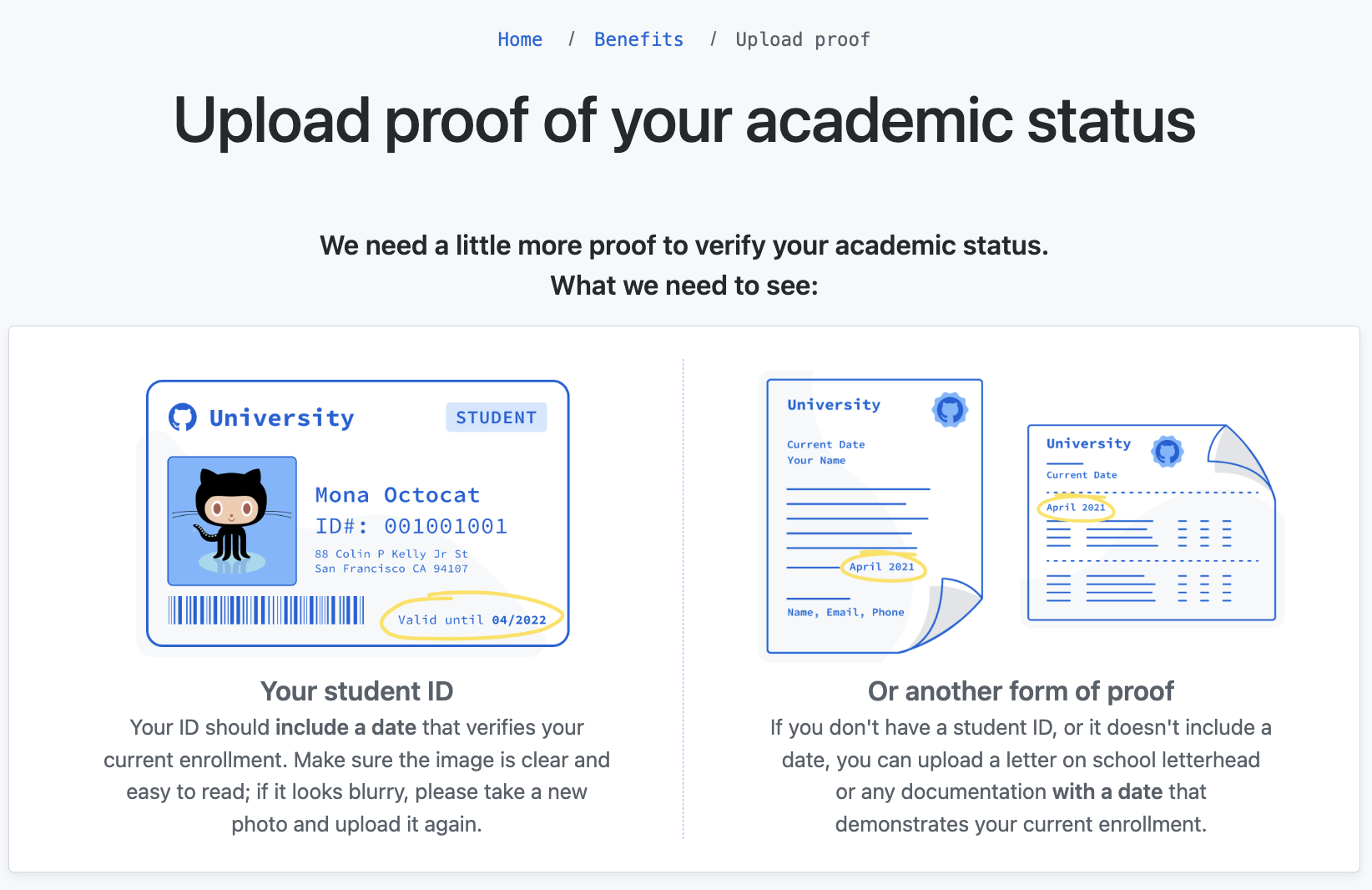Click the STUDENT badge on ID card
This screenshot has width=1372, height=890.
pos(497,417)
